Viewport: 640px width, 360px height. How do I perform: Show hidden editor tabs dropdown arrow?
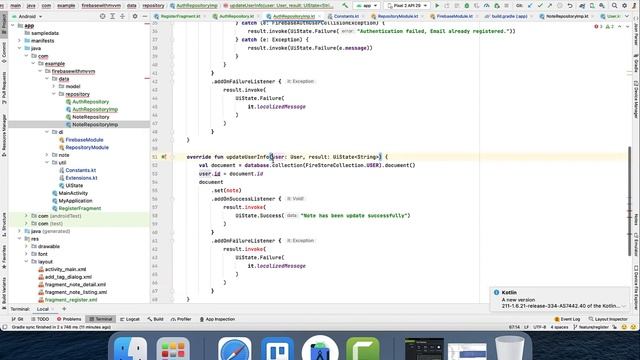click(627, 16)
